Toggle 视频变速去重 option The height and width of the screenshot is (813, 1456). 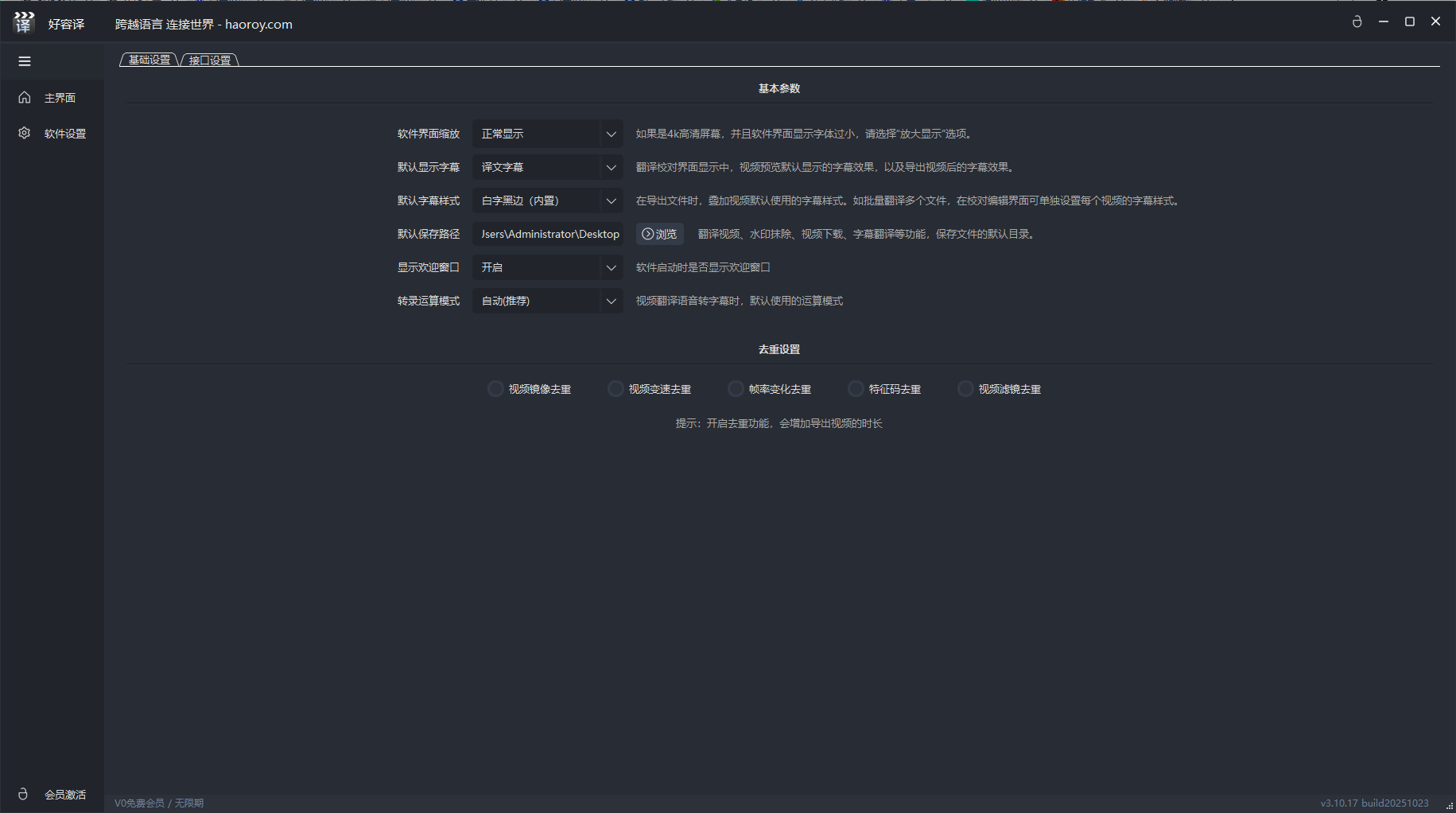[x=615, y=389]
